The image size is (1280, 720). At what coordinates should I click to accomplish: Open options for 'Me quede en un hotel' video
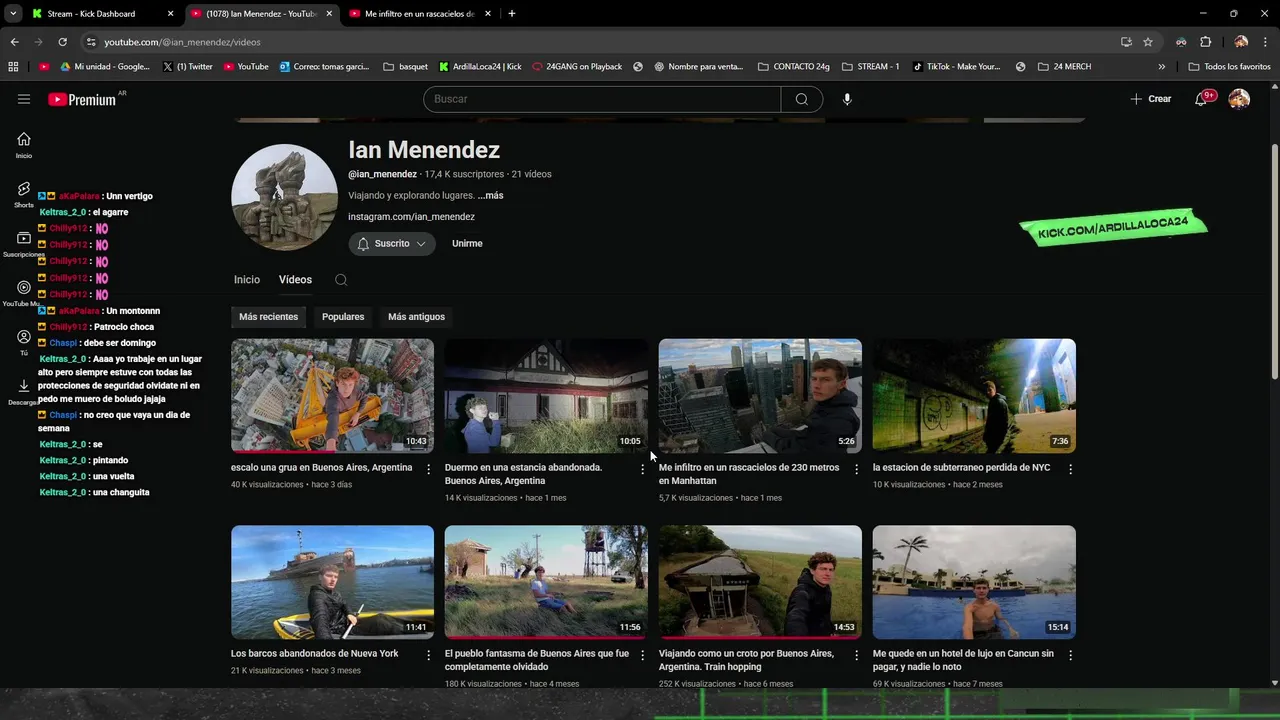(1070, 655)
